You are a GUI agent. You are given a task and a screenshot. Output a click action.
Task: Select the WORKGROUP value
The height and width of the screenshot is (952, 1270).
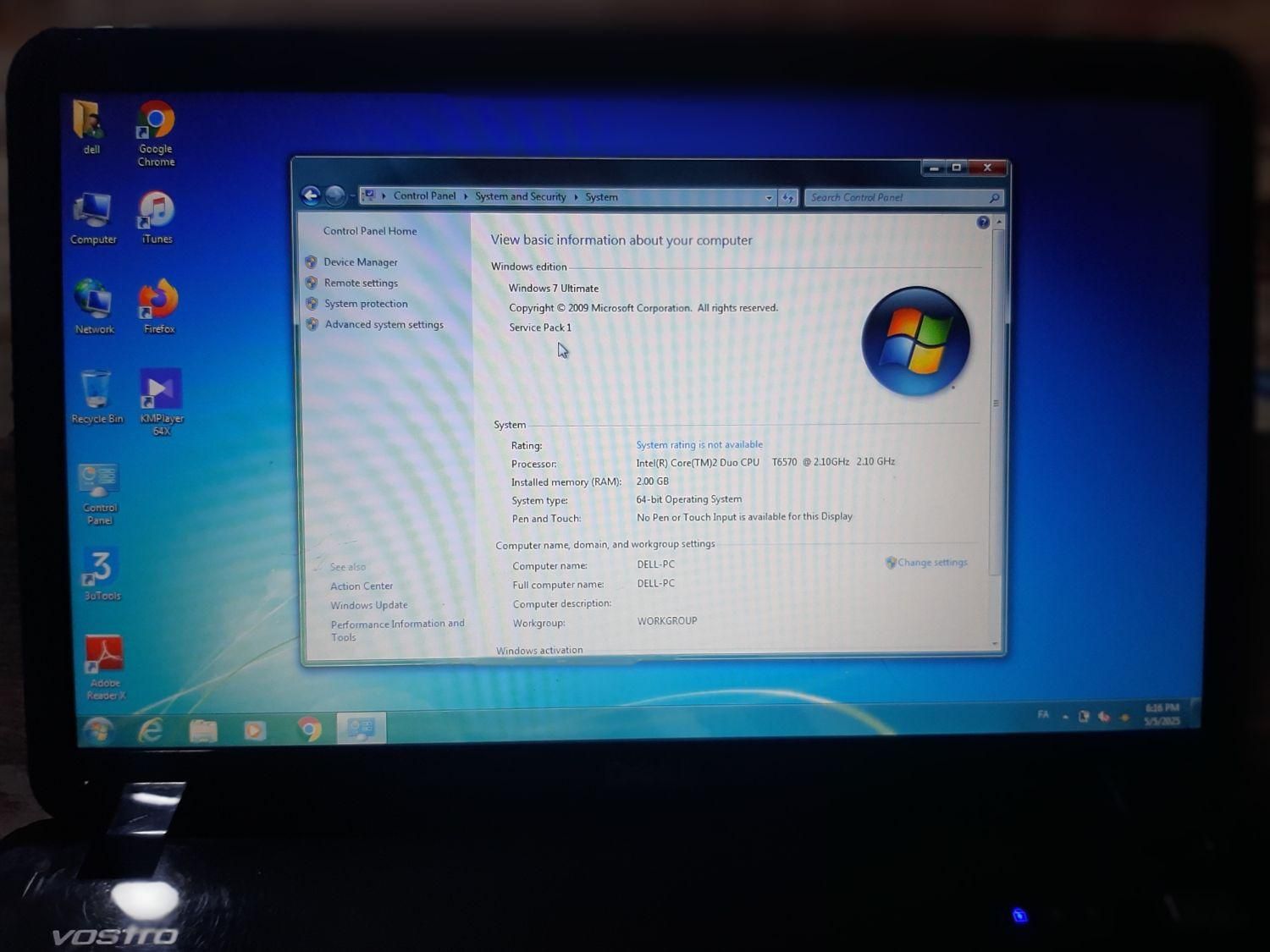coord(667,621)
